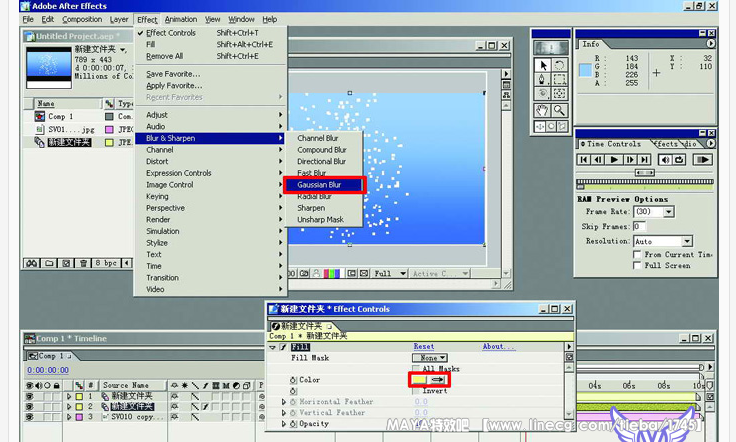
Task: Open Info palette flyout menu arrow
Action: [x=711, y=44]
